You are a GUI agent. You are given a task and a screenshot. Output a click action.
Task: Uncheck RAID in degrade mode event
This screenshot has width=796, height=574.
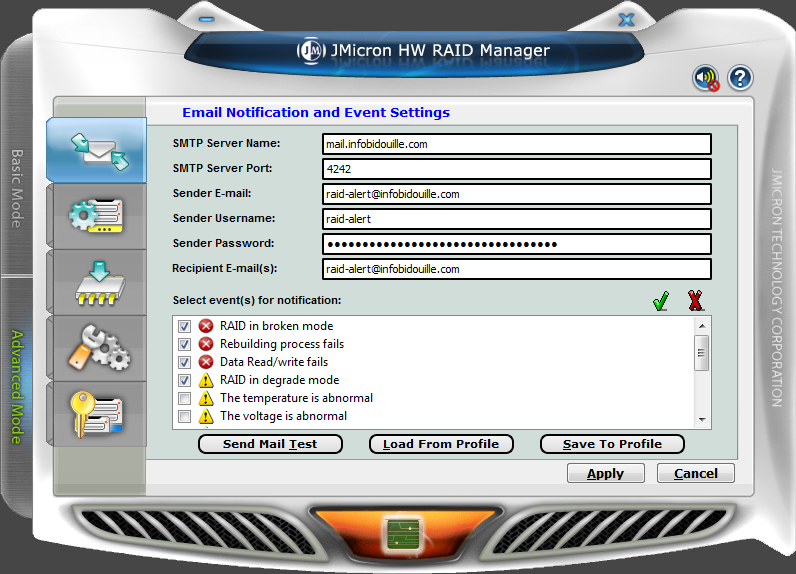point(184,381)
